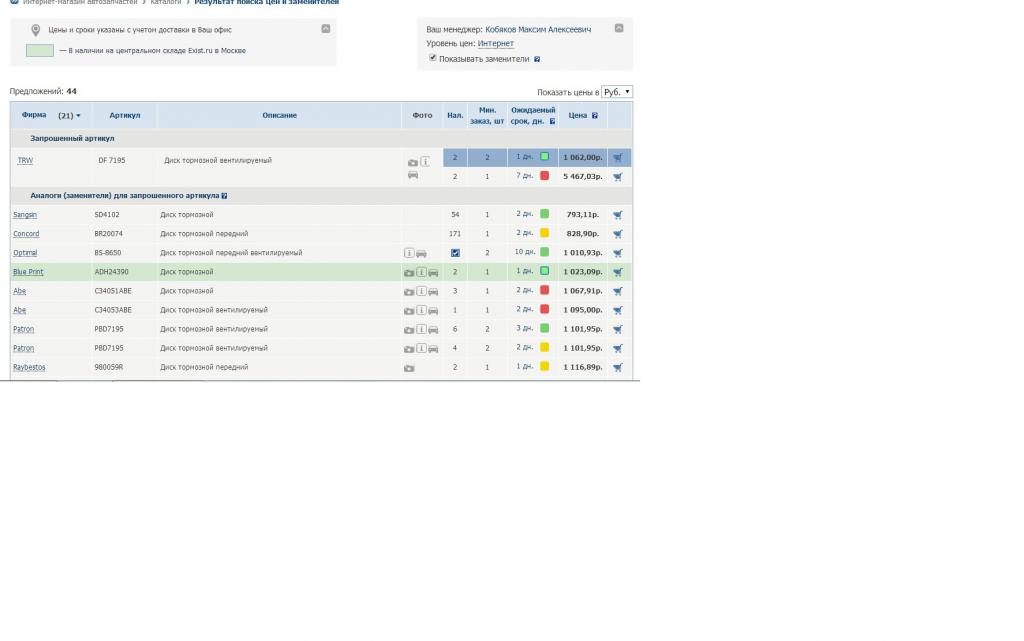Click the stock quantity 171 for Concord

(455, 234)
